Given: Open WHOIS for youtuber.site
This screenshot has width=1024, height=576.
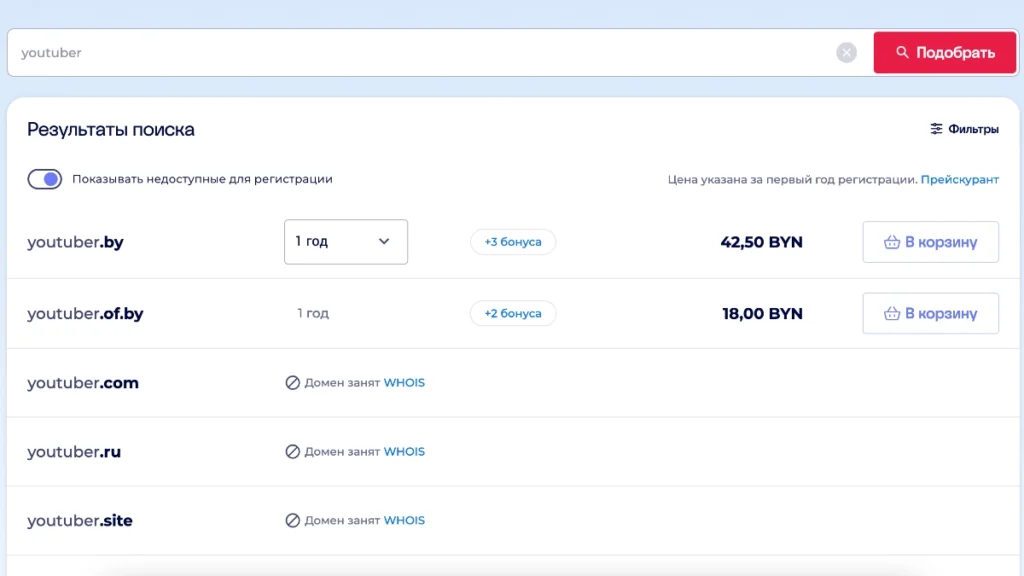Looking at the screenshot, I should point(404,520).
